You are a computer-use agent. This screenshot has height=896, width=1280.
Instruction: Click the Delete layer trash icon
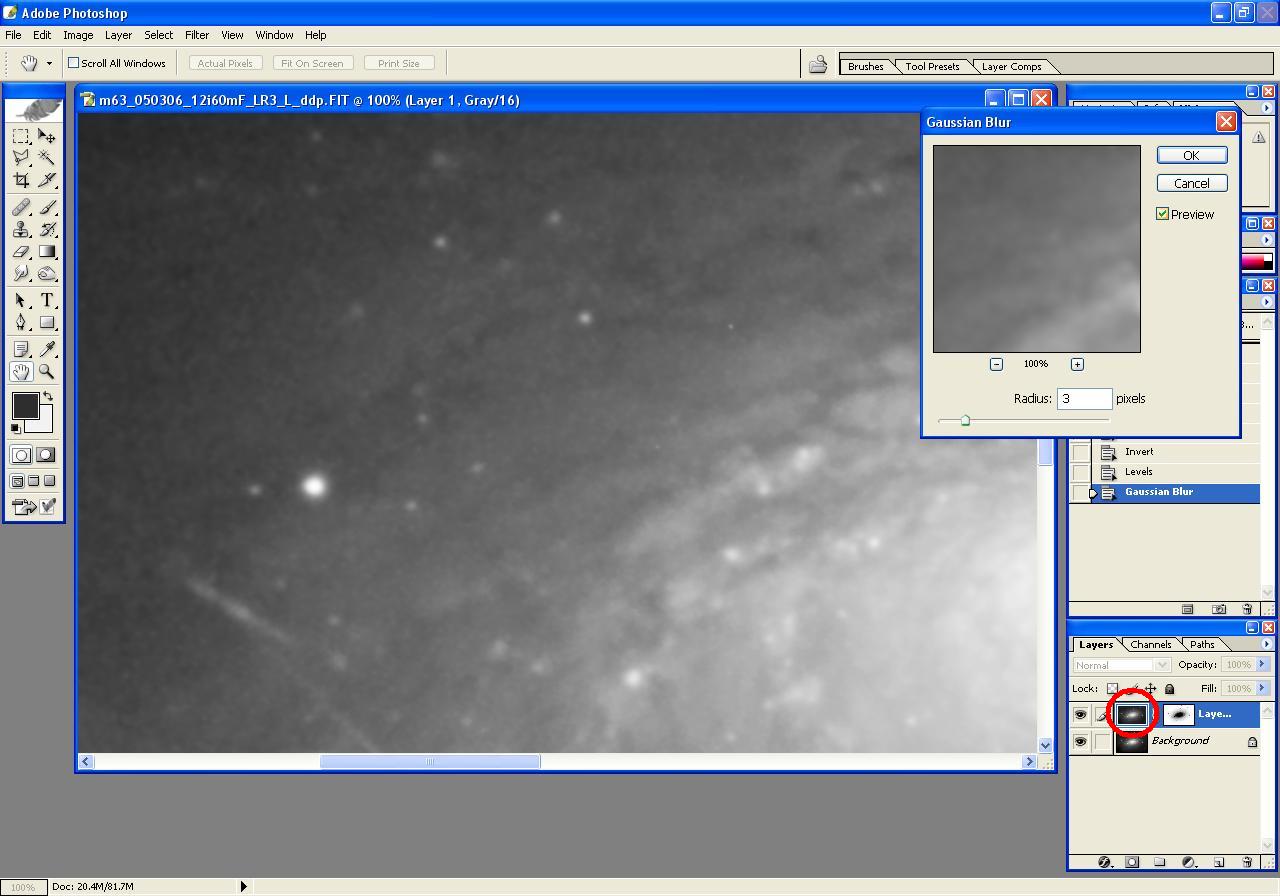pos(1247,862)
